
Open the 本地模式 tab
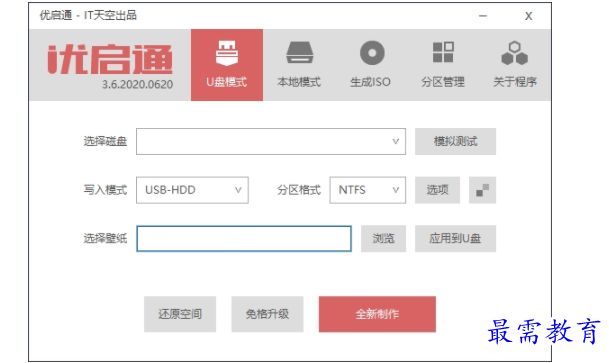click(x=299, y=65)
